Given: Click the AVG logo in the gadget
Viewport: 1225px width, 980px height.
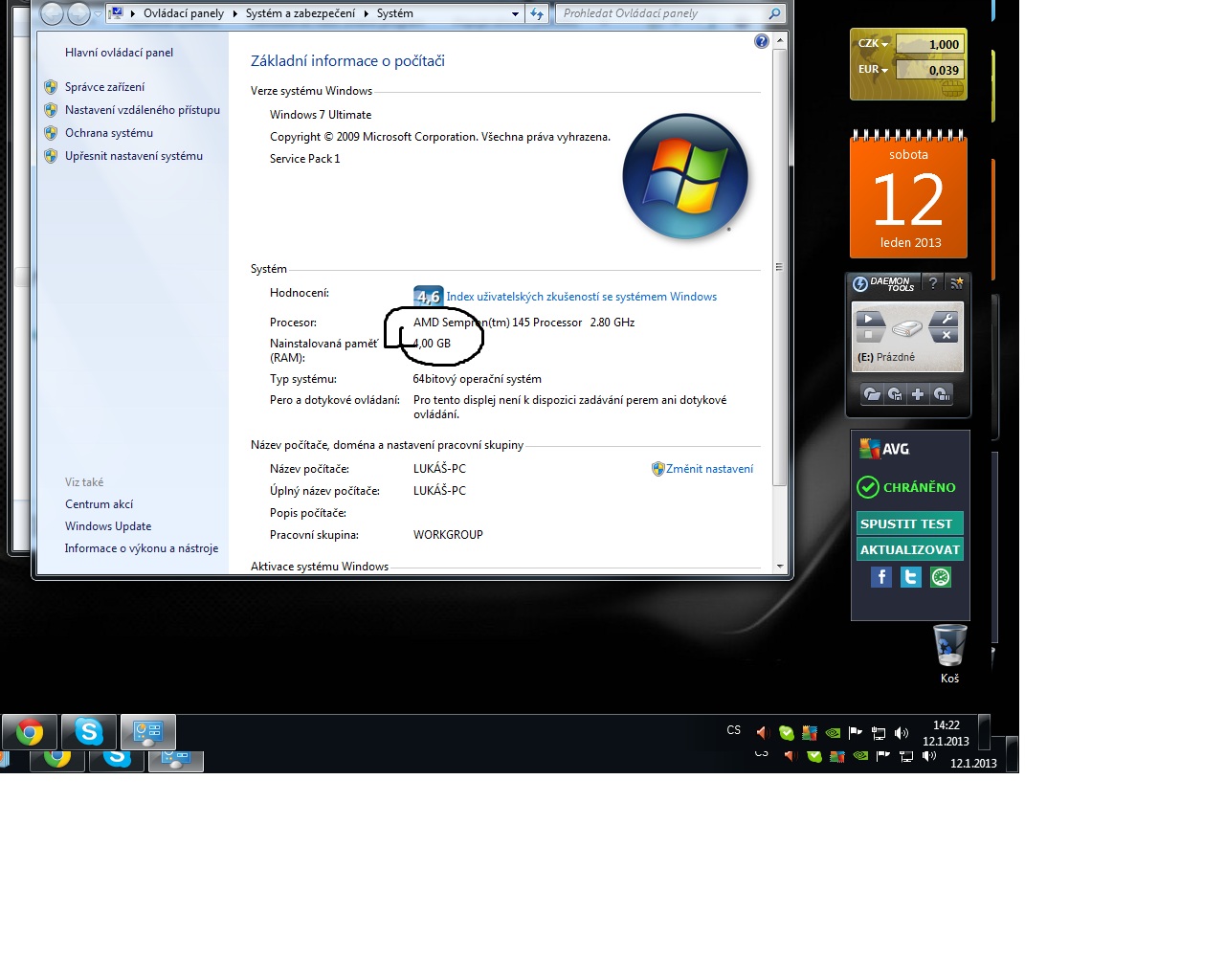Looking at the screenshot, I should (884, 448).
